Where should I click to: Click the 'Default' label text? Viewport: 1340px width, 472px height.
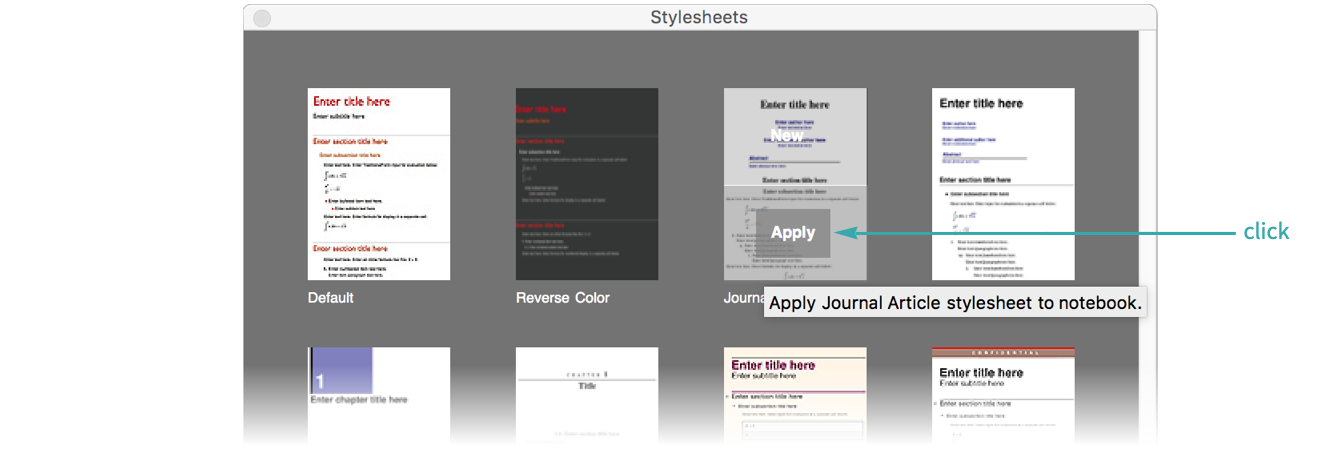click(330, 298)
